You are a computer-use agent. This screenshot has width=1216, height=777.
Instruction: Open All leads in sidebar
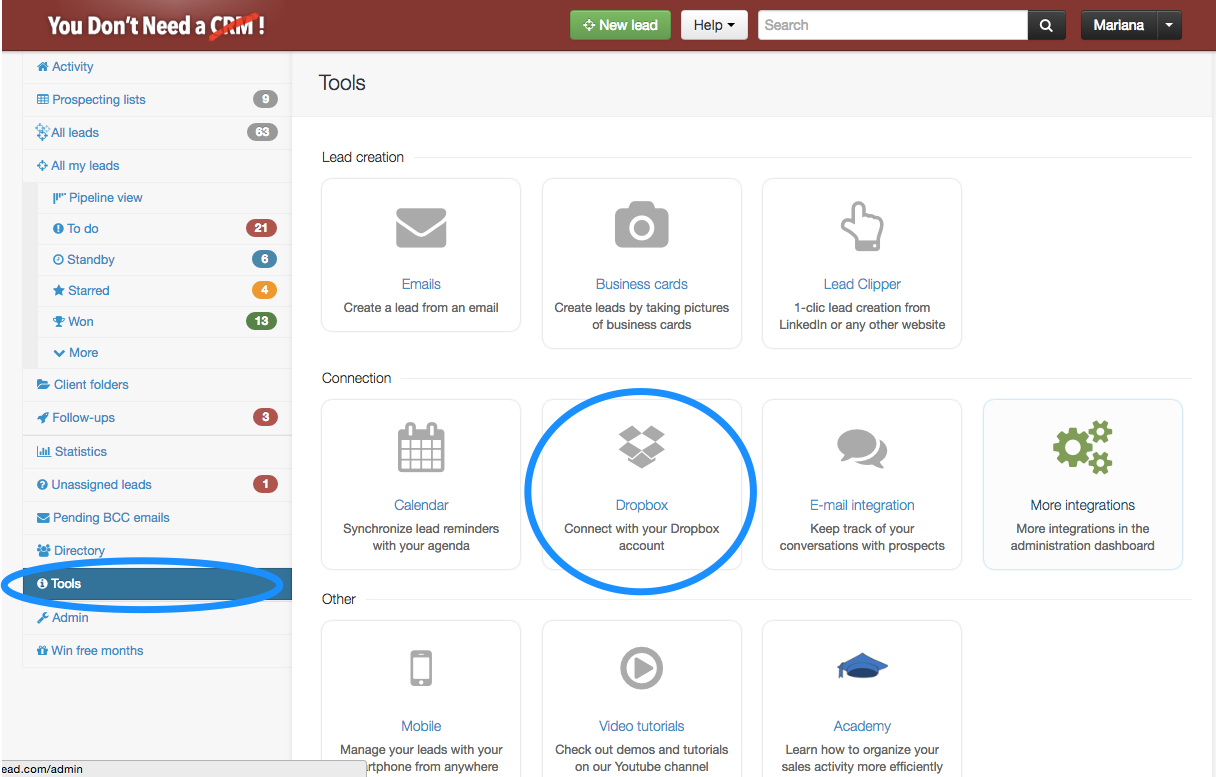[x=157, y=133]
